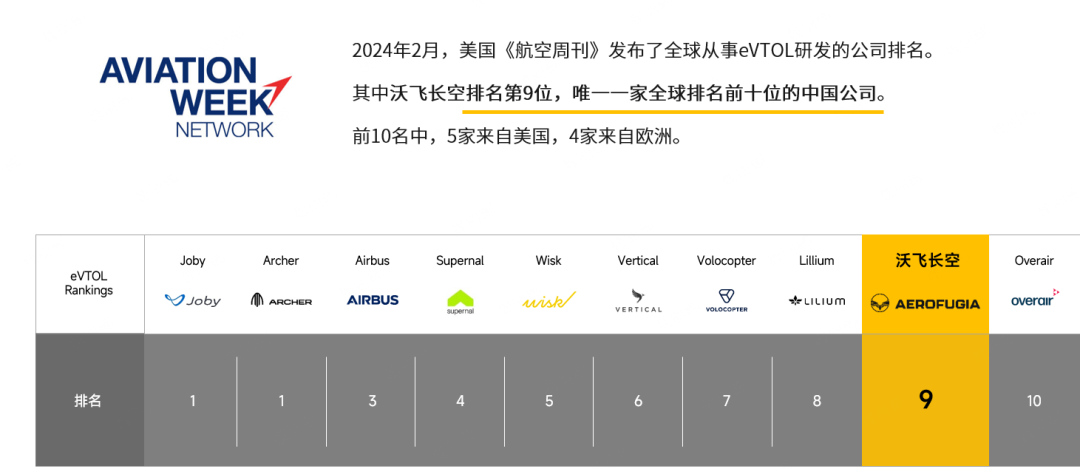The width and height of the screenshot is (1080, 469).
Task: Click the 'eVTOL Rankings' header cell
Action: pos(89,283)
